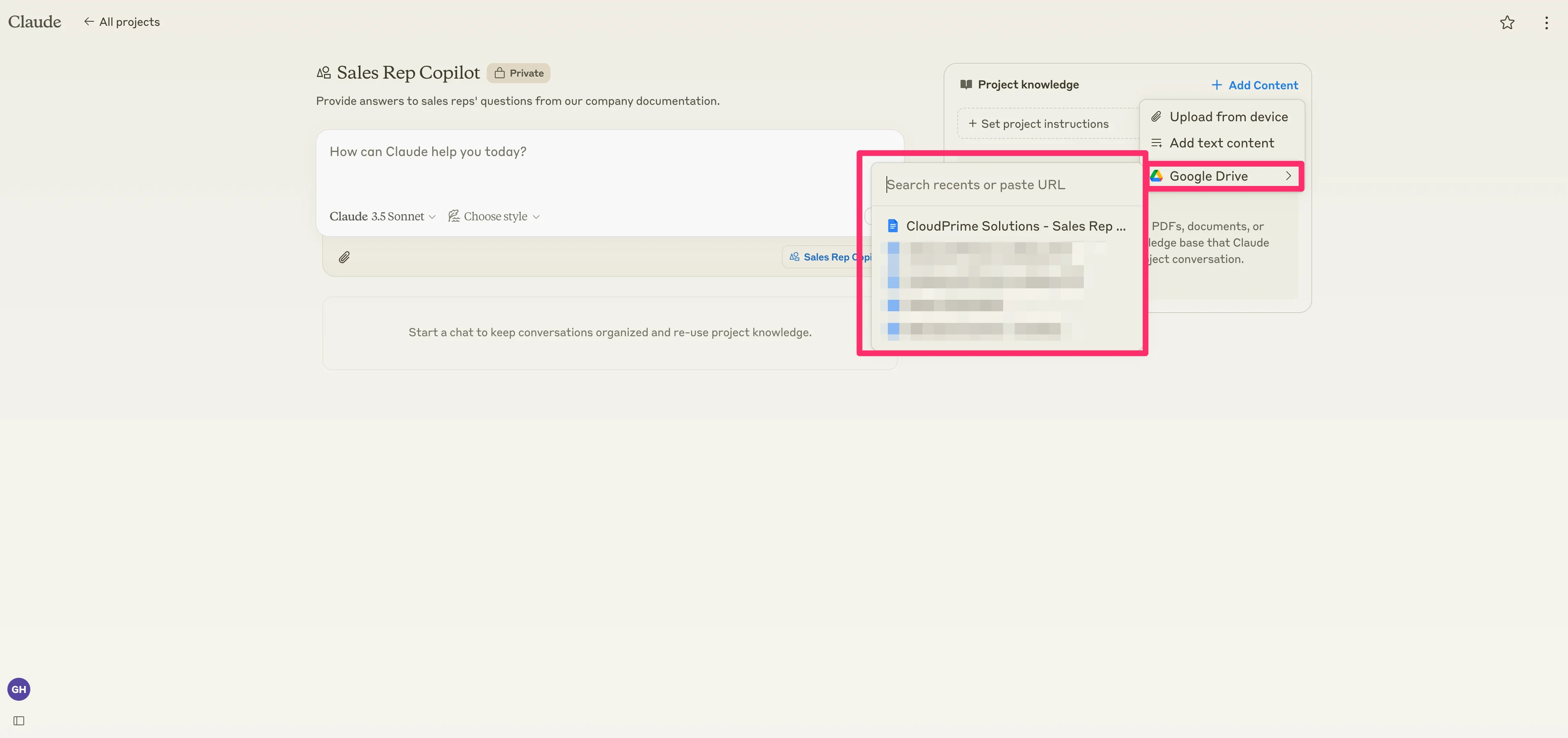1568x738 pixels.
Task: Click the GH user avatar
Action: (19, 689)
